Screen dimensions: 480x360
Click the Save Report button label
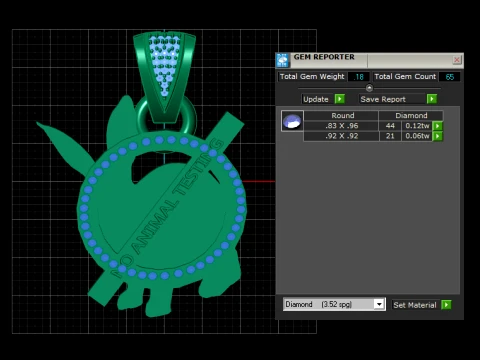pyautogui.click(x=383, y=99)
